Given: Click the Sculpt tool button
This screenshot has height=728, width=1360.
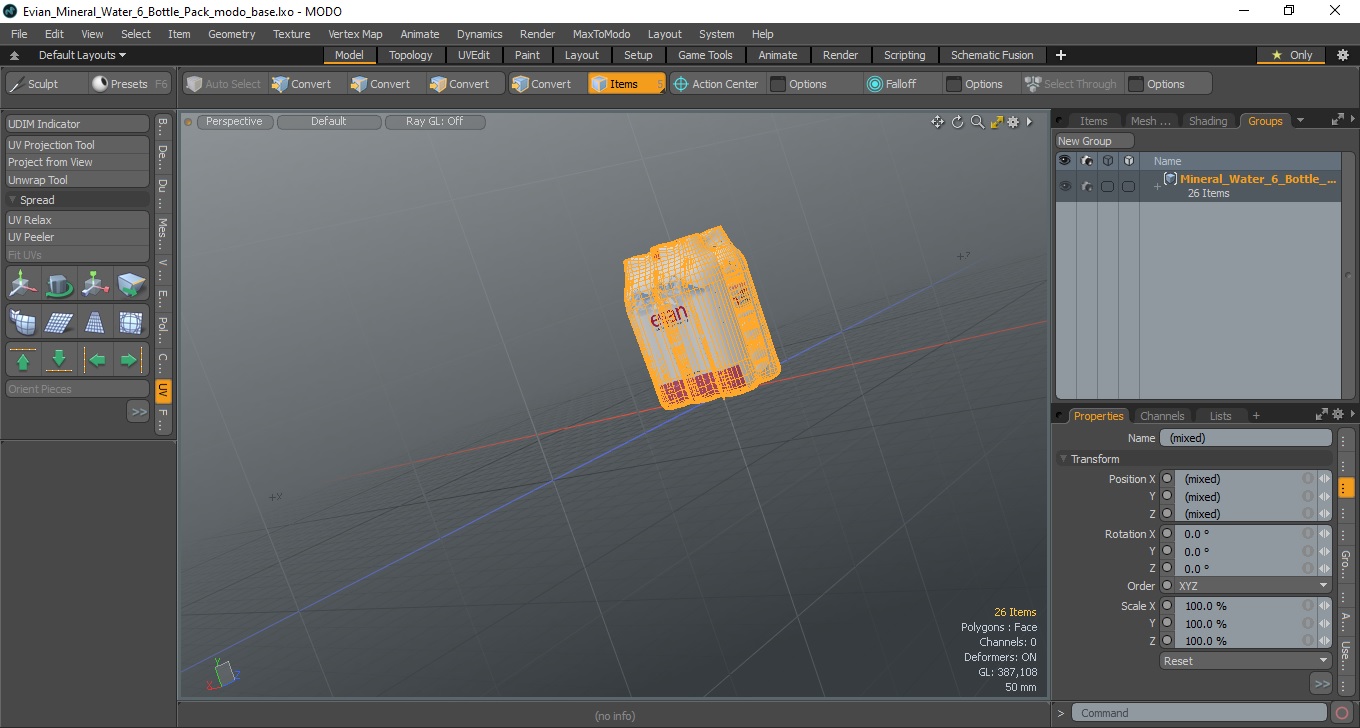Looking at the screenshot, I should pos(45,84).
